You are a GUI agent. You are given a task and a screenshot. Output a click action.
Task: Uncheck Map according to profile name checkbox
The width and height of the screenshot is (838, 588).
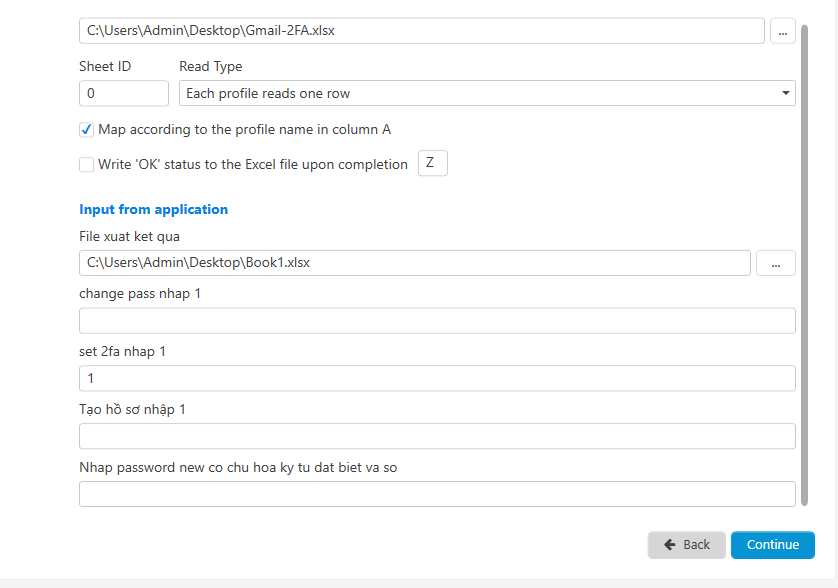pyautogui.click(x=87, y=130)
